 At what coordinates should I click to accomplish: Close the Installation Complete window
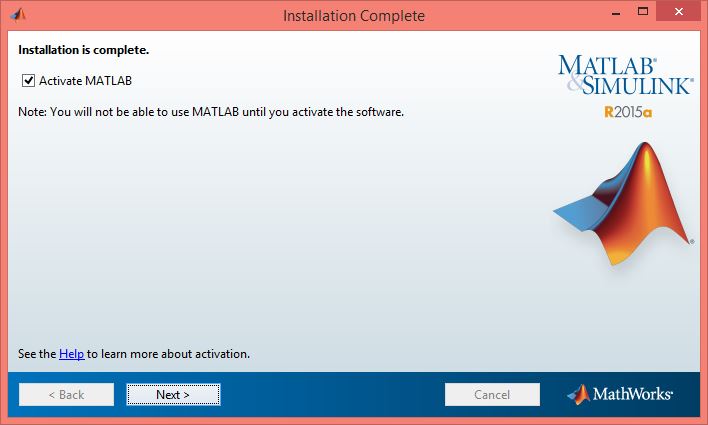point(679,12)
